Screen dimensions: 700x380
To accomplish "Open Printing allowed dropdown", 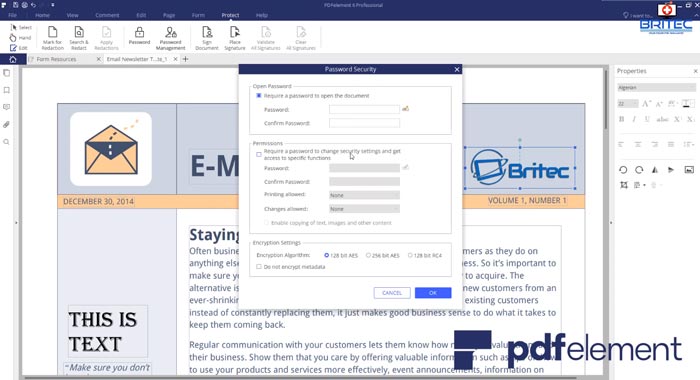I will (364, 195).
